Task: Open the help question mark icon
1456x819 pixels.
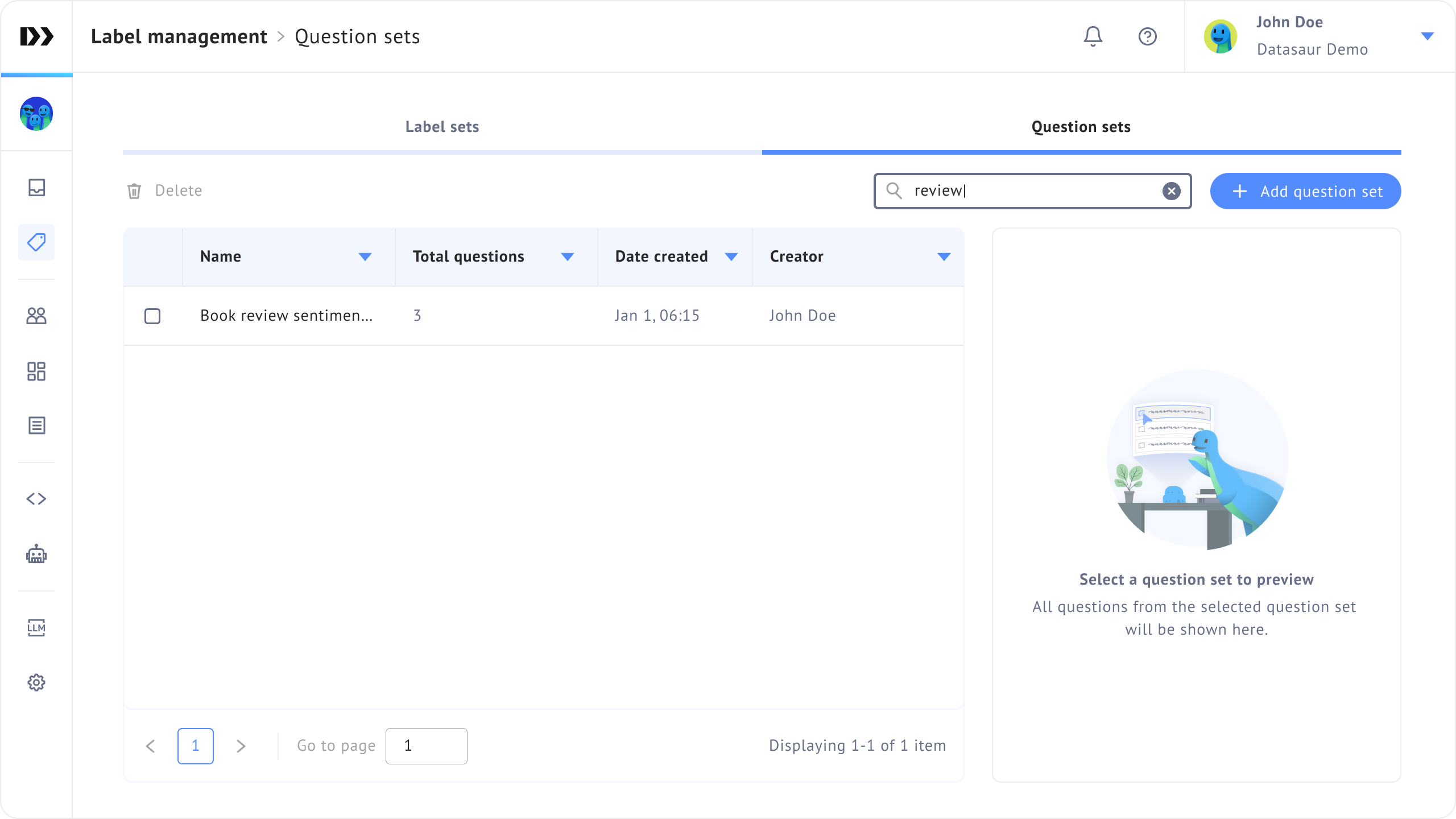Action: 1147,36
